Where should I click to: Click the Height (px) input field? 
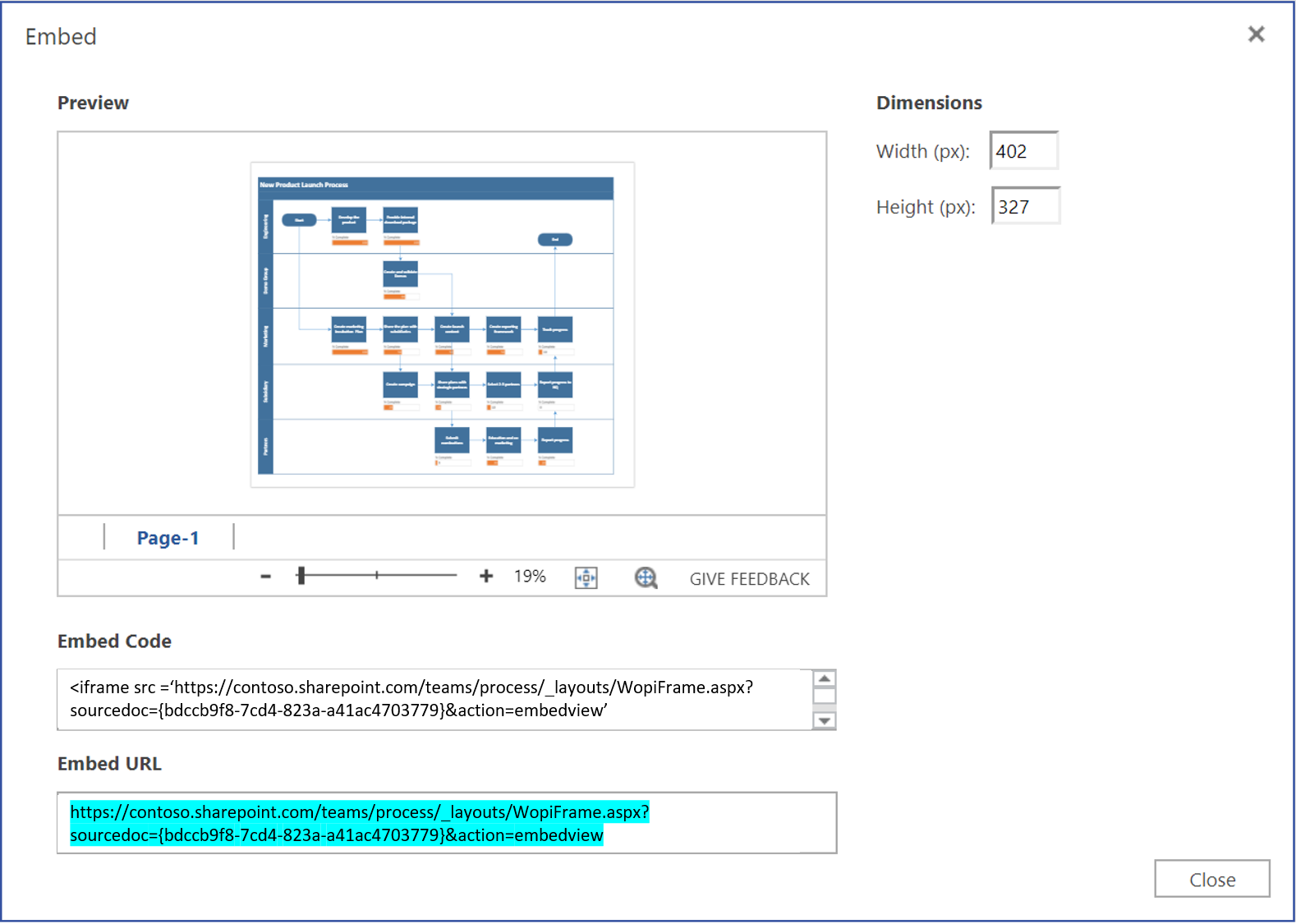coord(1025,206)
